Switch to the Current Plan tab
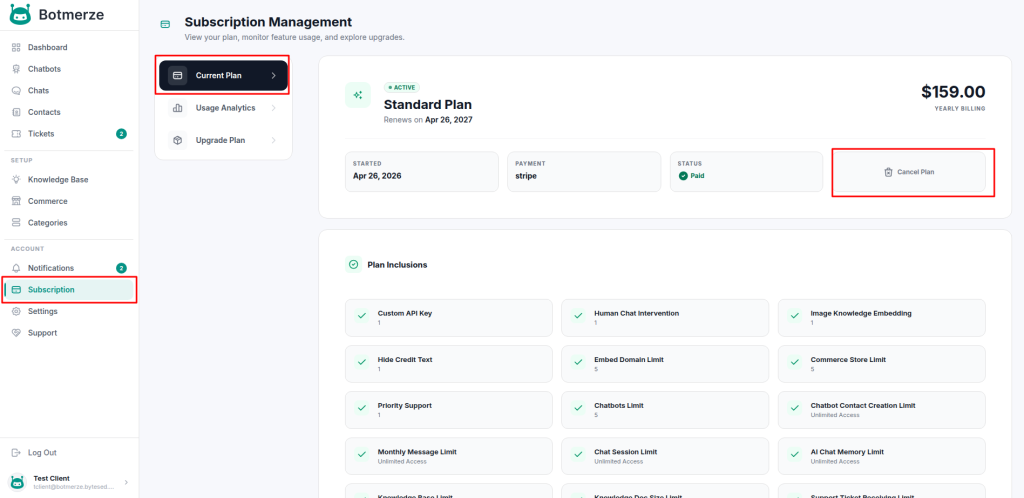Viewport: 1024px width, 498px height. coord(223,76)
